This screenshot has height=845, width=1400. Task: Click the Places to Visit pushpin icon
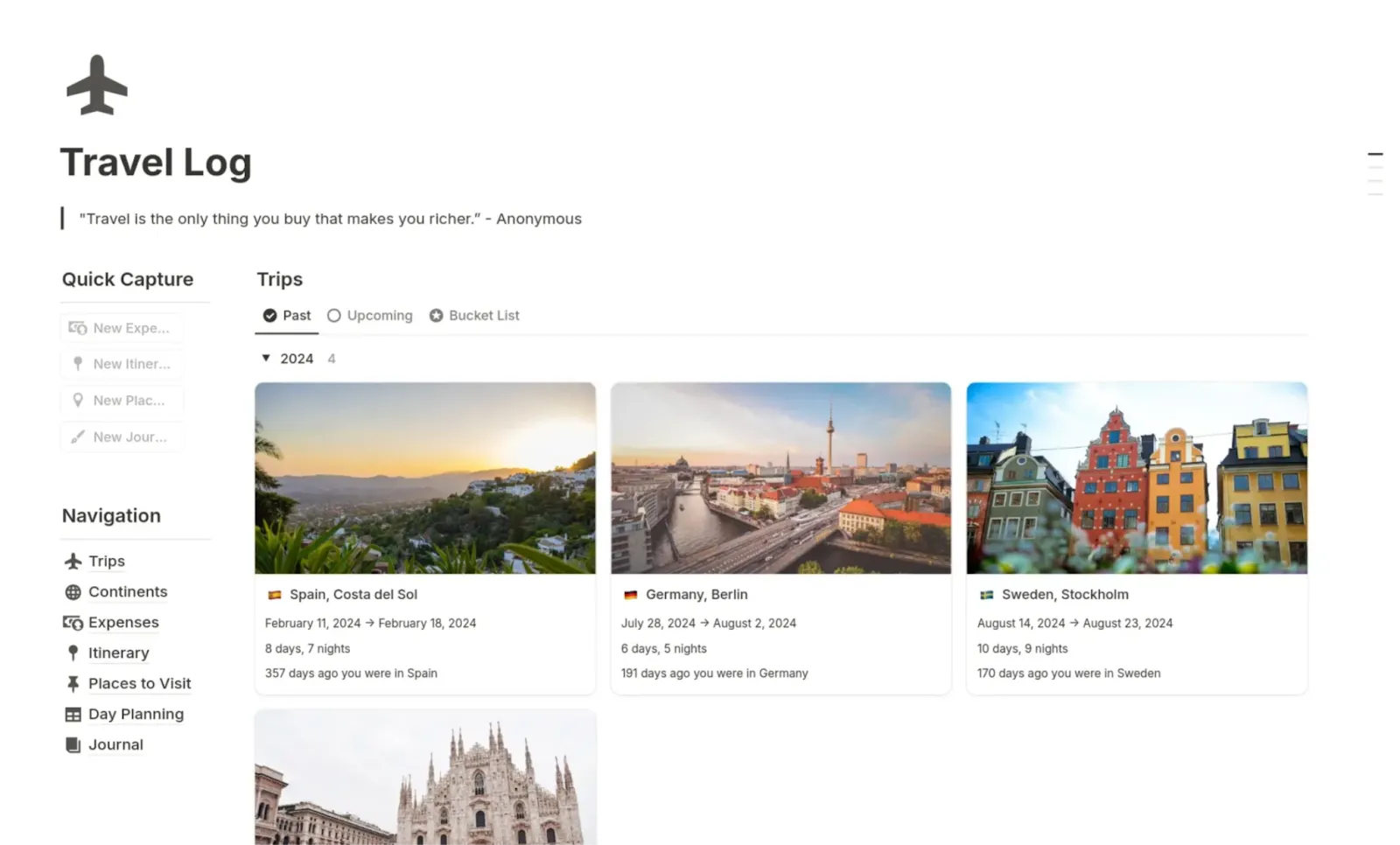pyautogui.click(x=73, y=684)
